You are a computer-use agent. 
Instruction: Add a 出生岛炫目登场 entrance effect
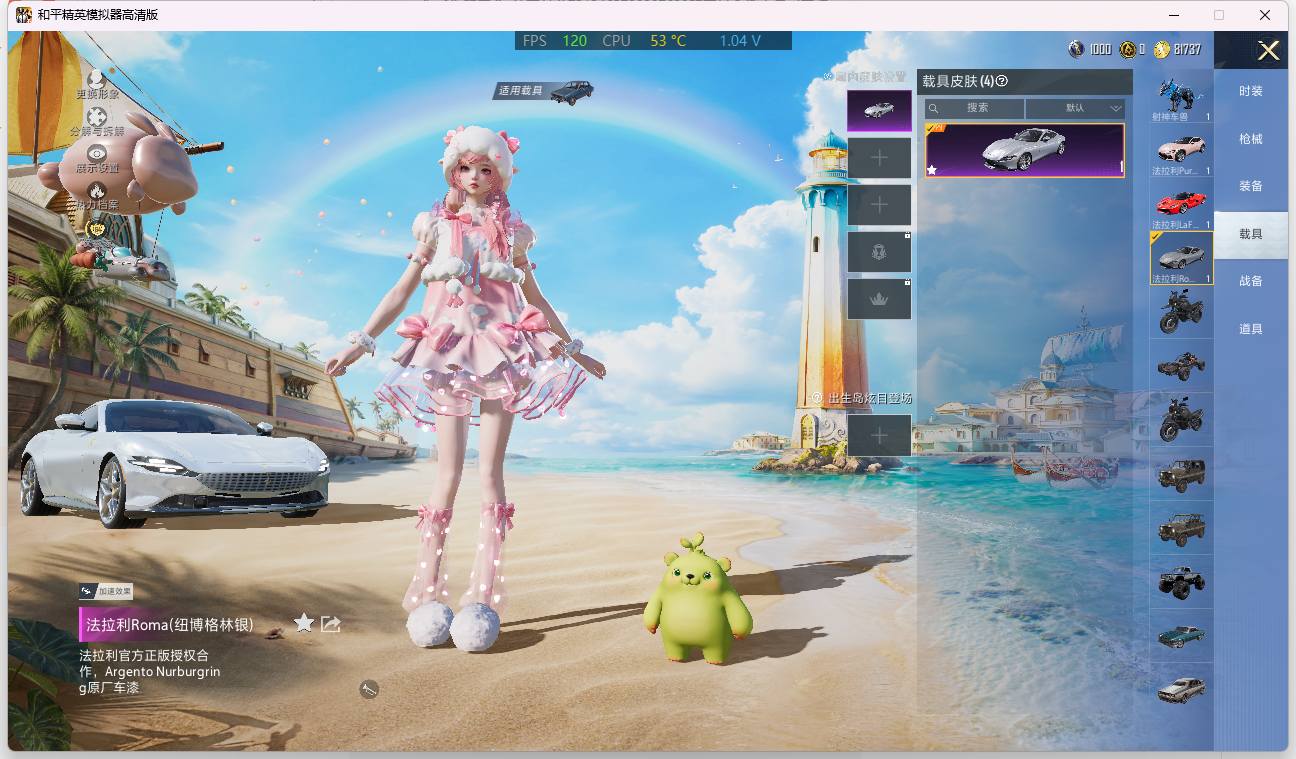coord(879,435)
